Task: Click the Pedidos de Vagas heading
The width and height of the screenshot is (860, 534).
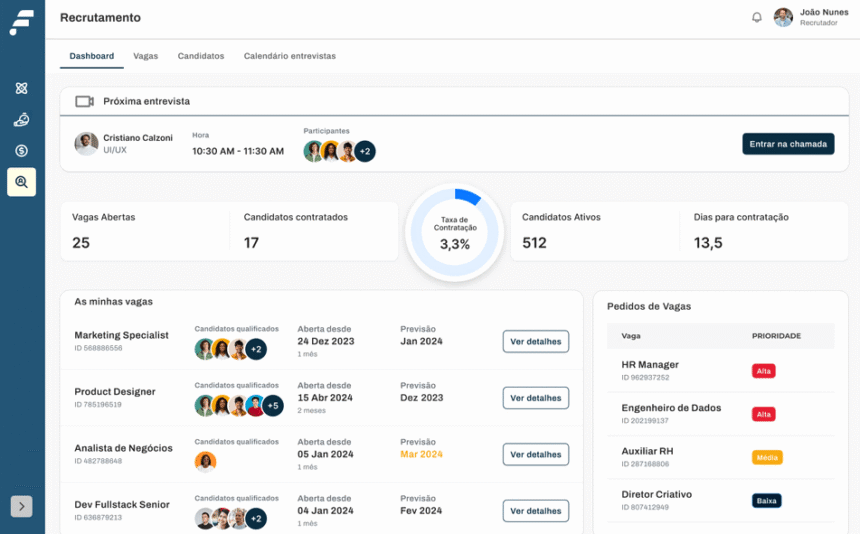Action: point(649,306)
